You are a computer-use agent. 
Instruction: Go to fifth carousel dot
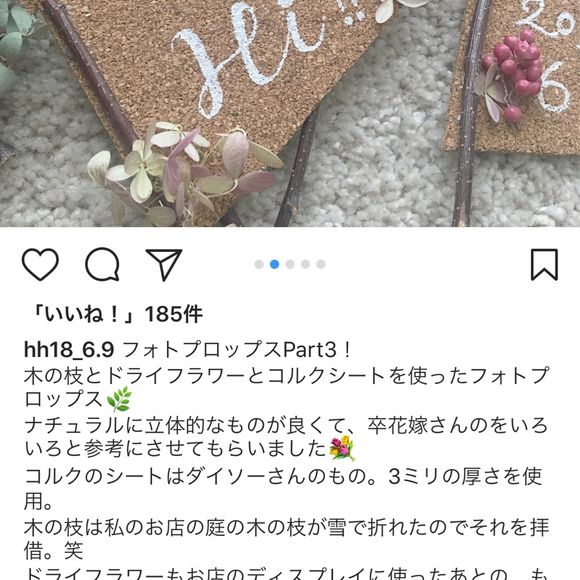click(x=321, y=264)
